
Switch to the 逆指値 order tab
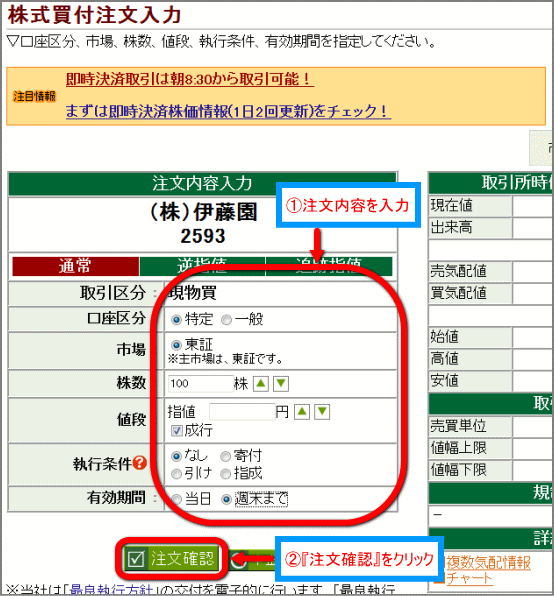(x=203, y=266)
